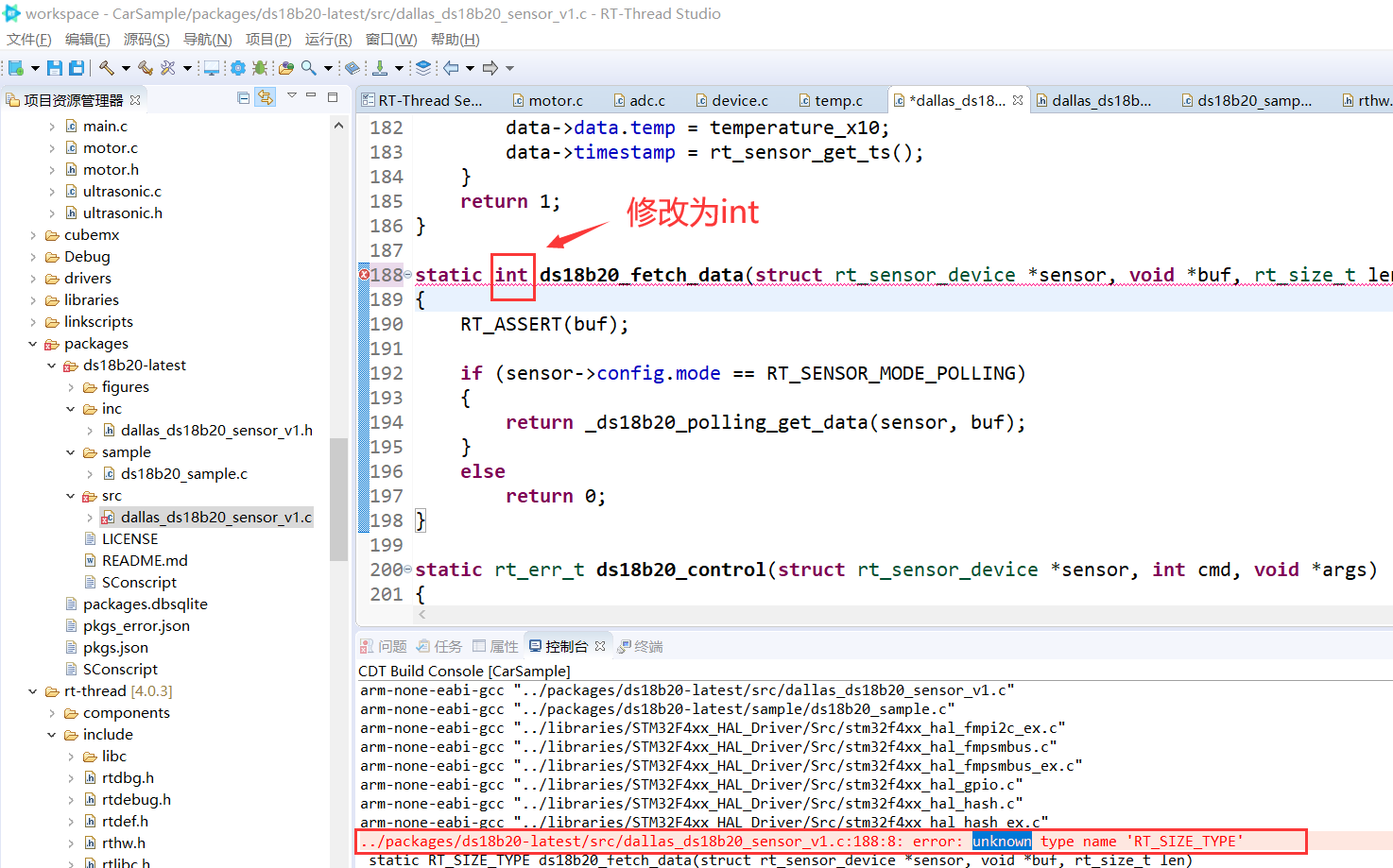Click the Build hammer icon

(x=107, y=68)
